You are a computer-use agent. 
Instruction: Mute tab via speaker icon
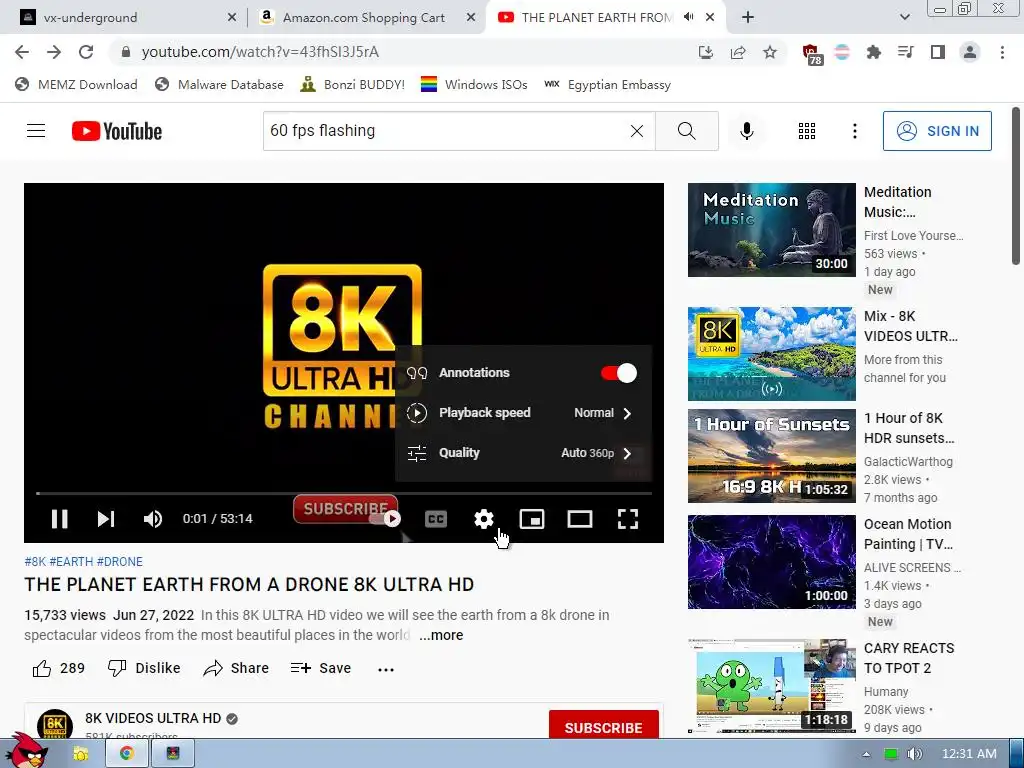point(688,17)
